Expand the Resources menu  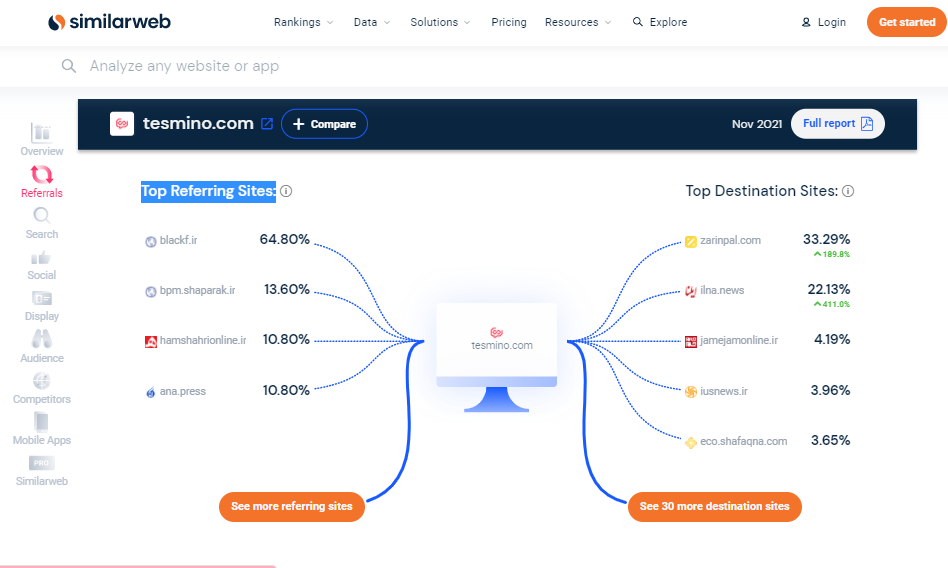(x=578, y=22)
